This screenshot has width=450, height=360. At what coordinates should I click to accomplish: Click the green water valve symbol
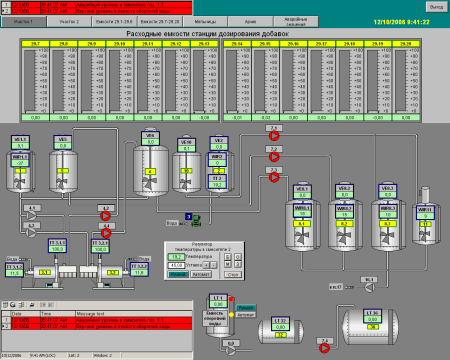[x=196, y=222]
